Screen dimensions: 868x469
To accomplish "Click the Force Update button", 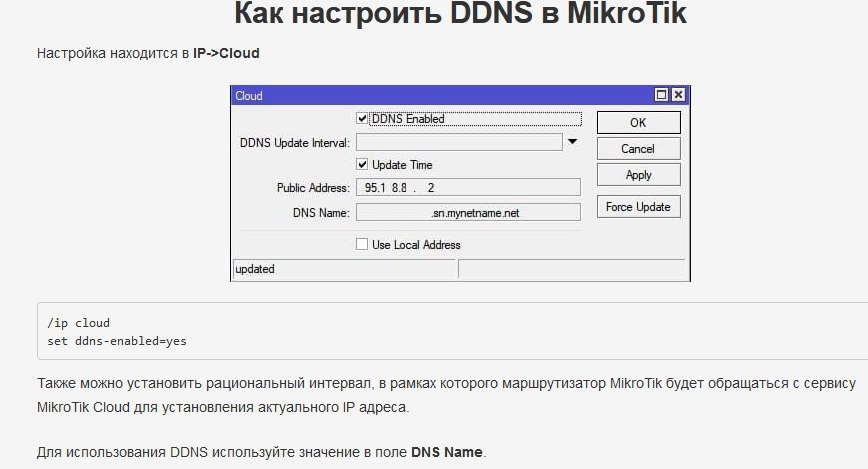I will click(x=638, y=207).
